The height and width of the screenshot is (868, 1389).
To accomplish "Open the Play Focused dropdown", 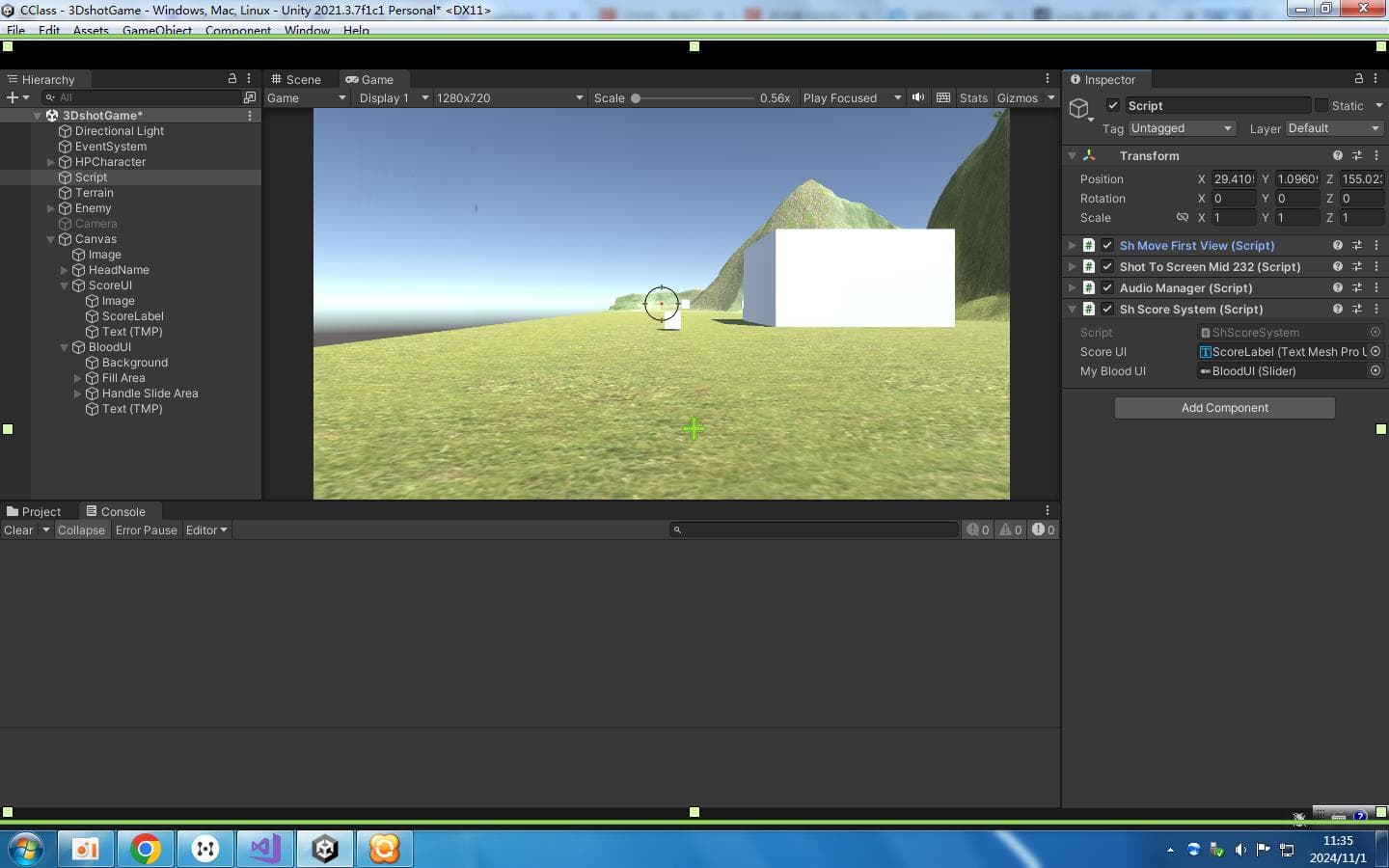I will 852,97.
